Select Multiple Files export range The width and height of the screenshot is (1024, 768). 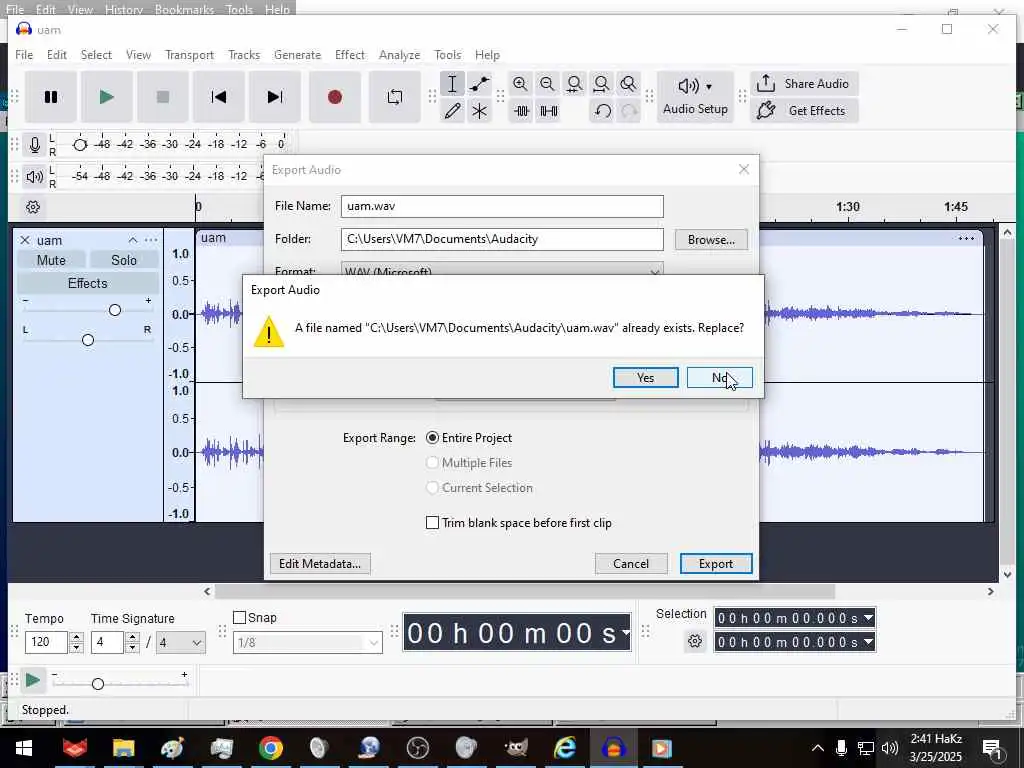coord(432,462)
